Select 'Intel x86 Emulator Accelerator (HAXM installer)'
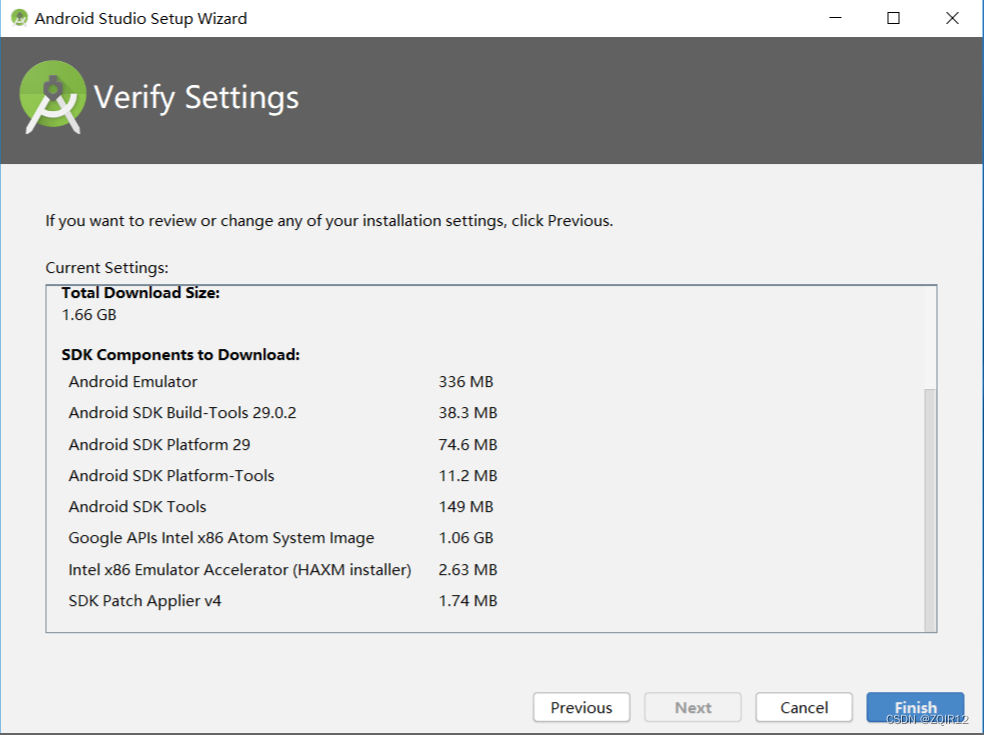This screenshot has height=735, width=984. tap(240, 569)
